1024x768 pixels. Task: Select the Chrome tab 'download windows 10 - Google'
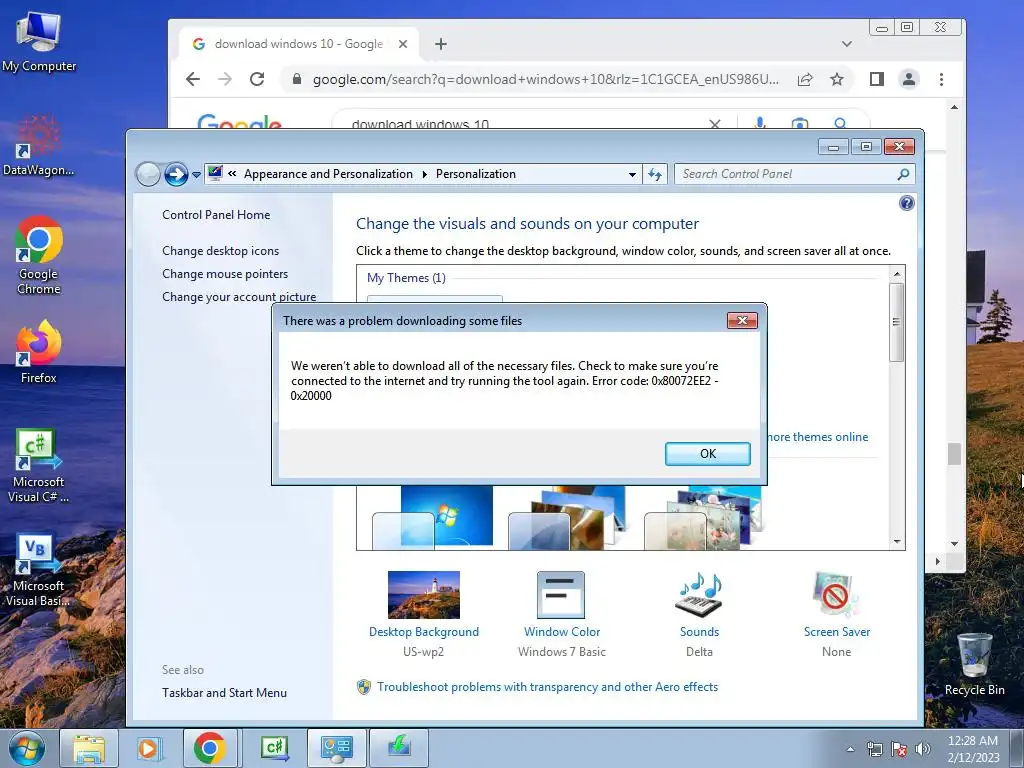pyautogui.click(x=298, y=44)
